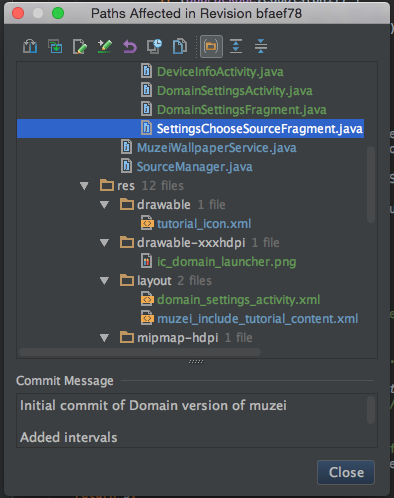Click 'Added intervals' commit message line
The image size is (394, 498).
point(69,437)
